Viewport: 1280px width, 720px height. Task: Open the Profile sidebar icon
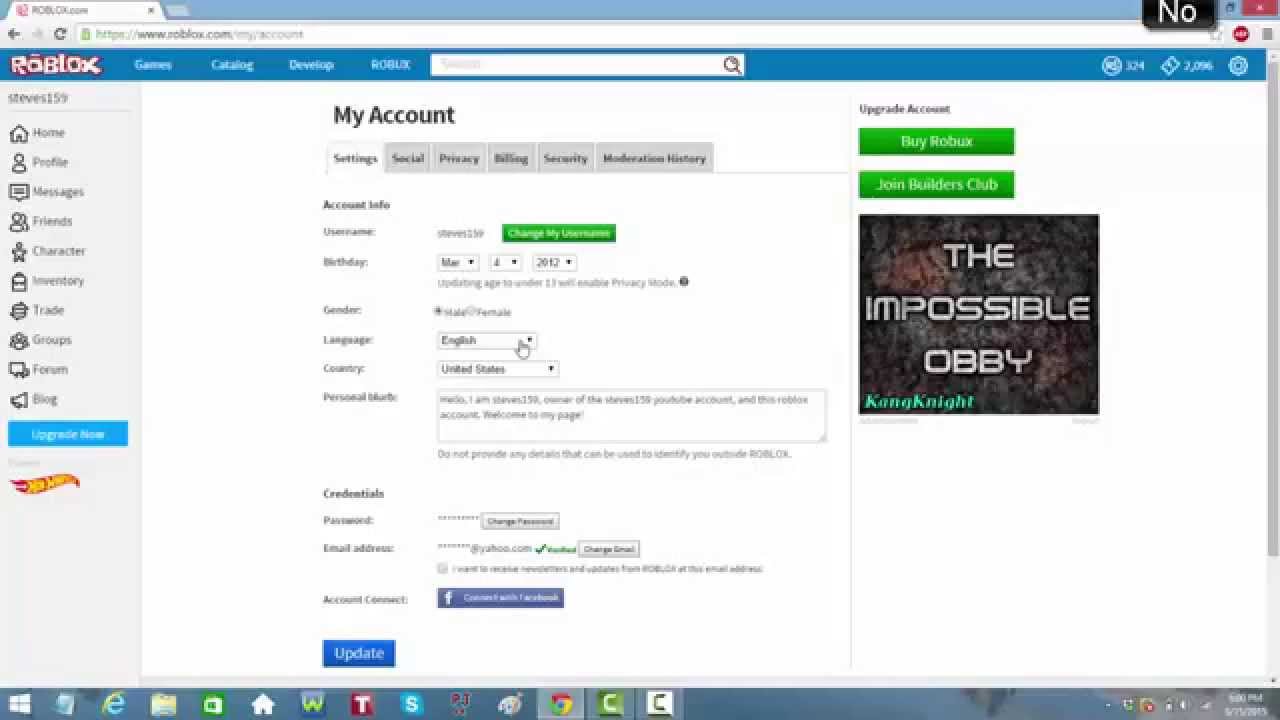(18, 162)
